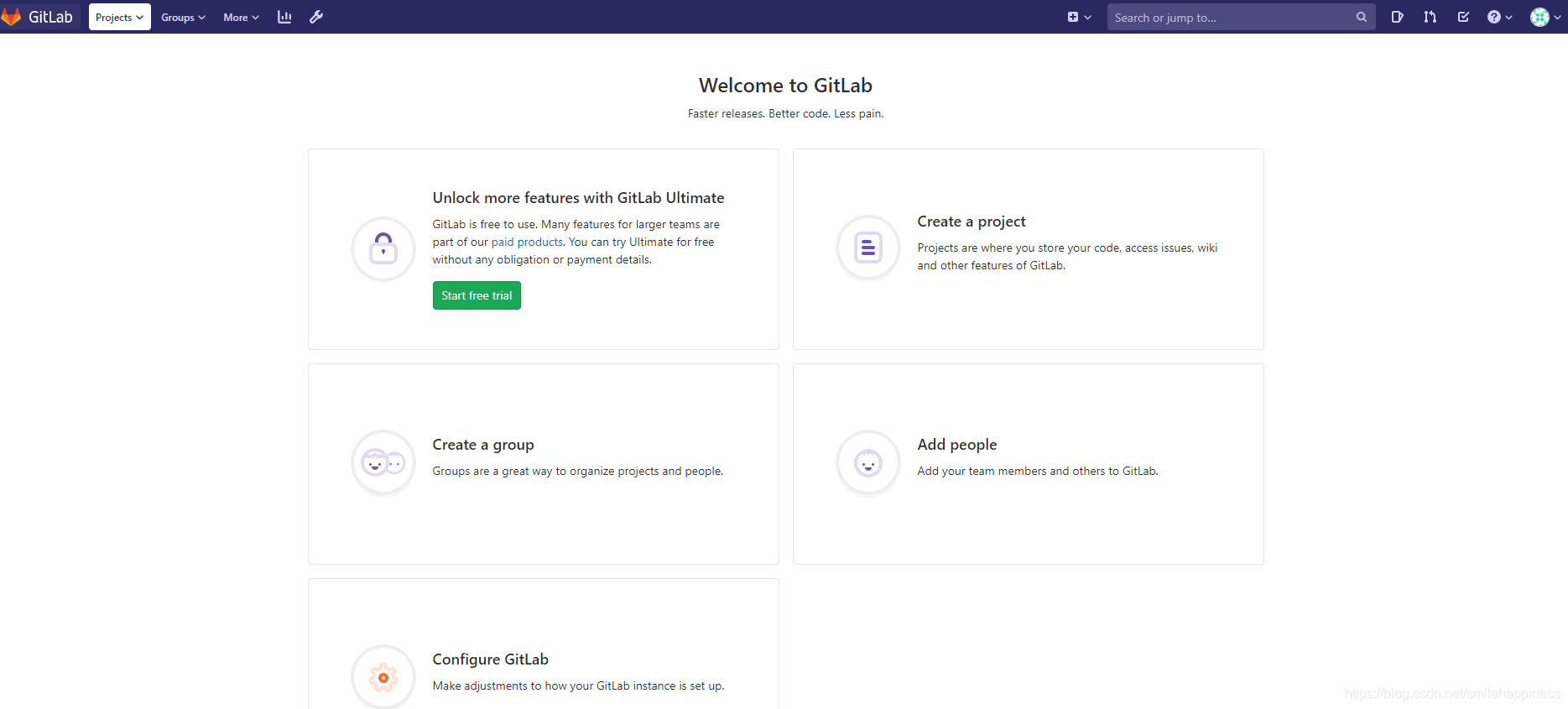
Task: Click the GitLab fox logo
Action: click(11, 17)
